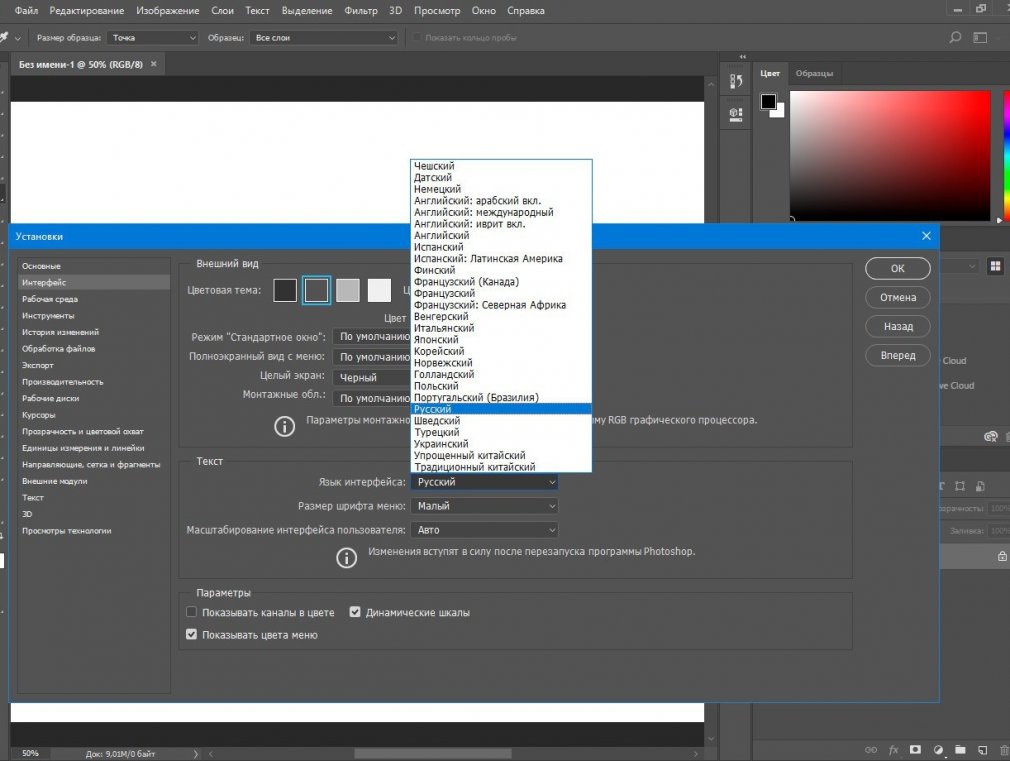Select Английский in language list
Image resolution: width=1010 pixels, height=761 pixels.
tap(501, 235)
